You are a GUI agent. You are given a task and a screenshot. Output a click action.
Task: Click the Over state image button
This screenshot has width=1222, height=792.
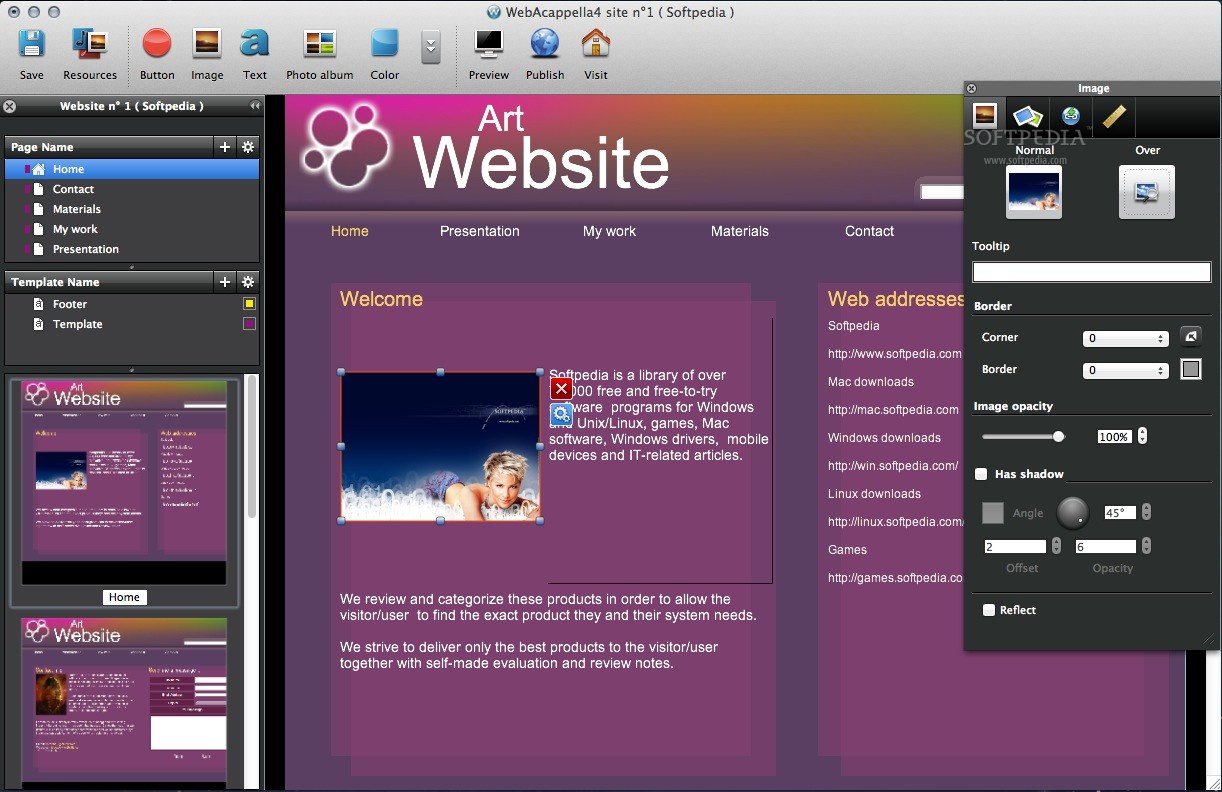1147,192
